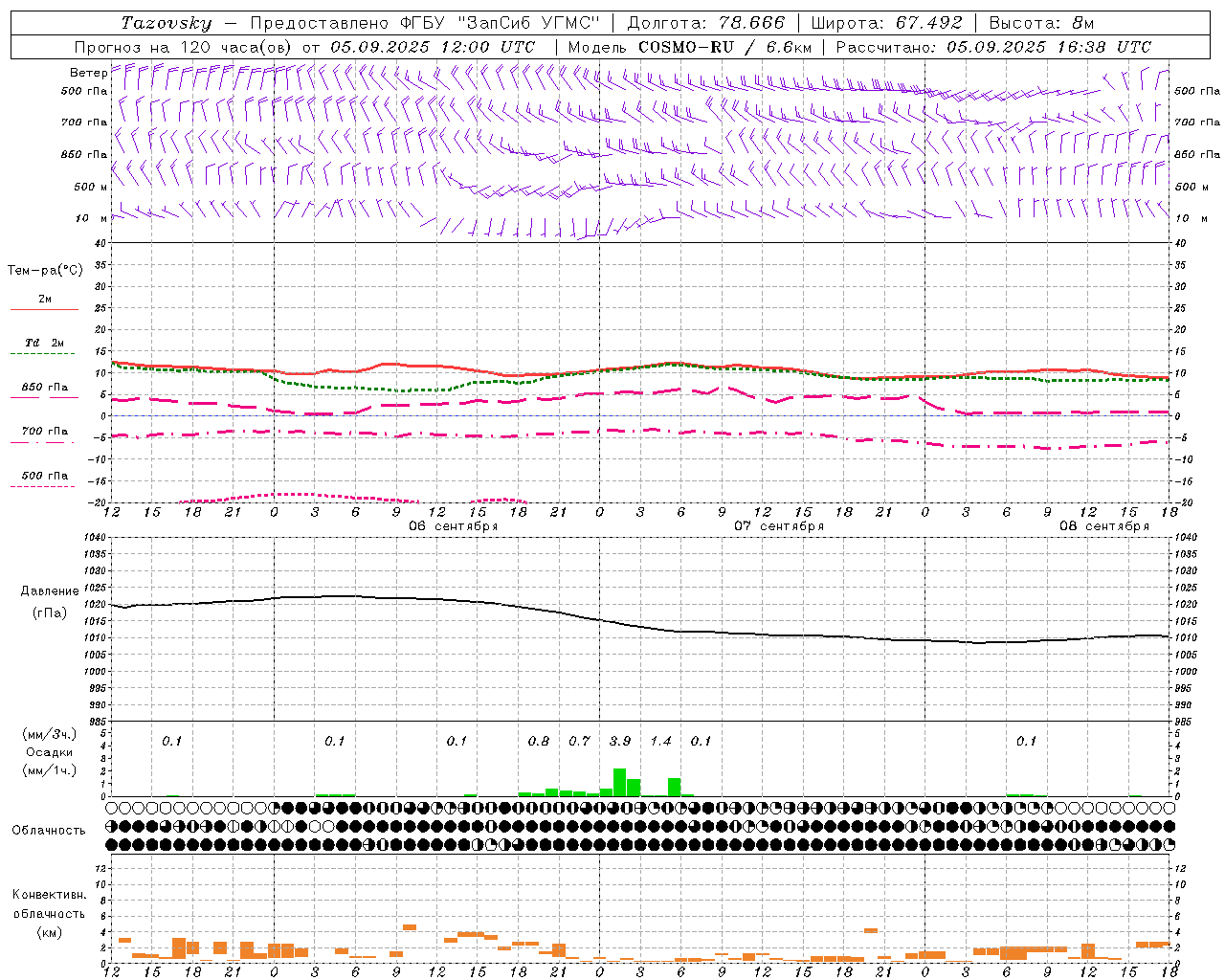Click "Прогноз на 120 часа(ов)" text
The height and width of the screenshot is (980, 1225).
[185, 47]
